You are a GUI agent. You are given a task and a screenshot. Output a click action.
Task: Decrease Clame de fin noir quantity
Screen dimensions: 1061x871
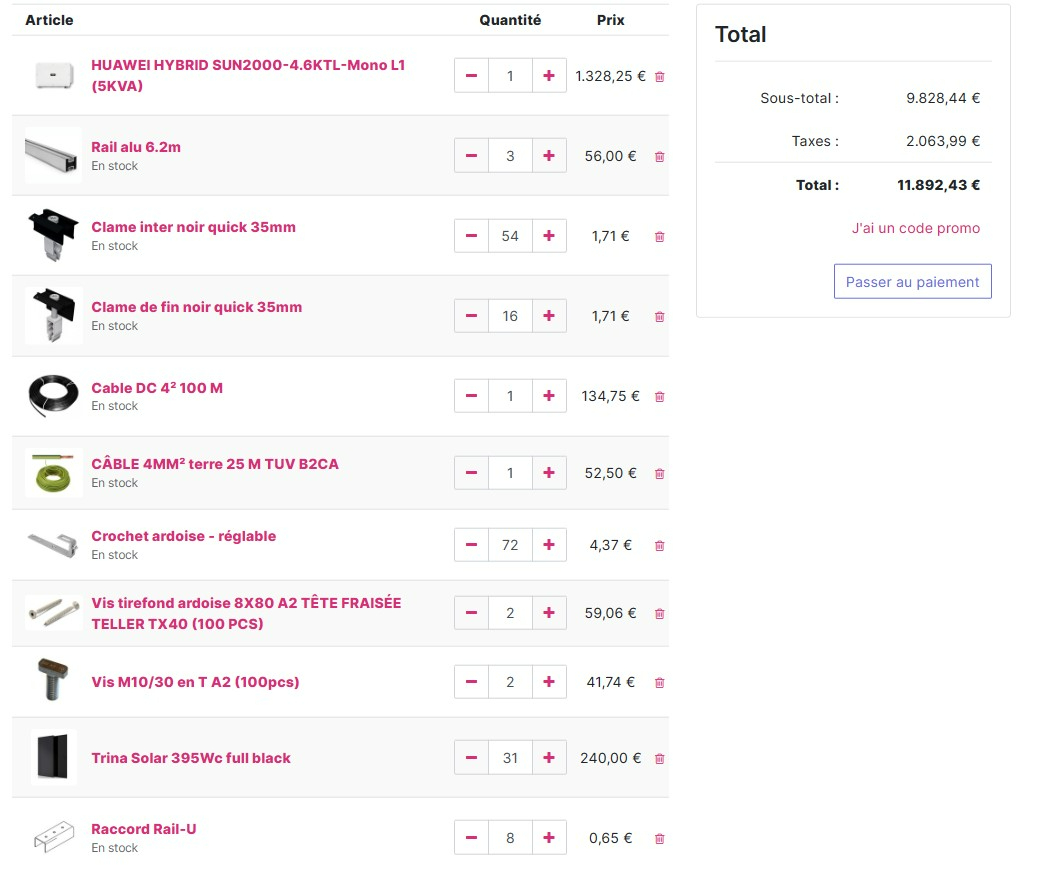coord(472,315)
